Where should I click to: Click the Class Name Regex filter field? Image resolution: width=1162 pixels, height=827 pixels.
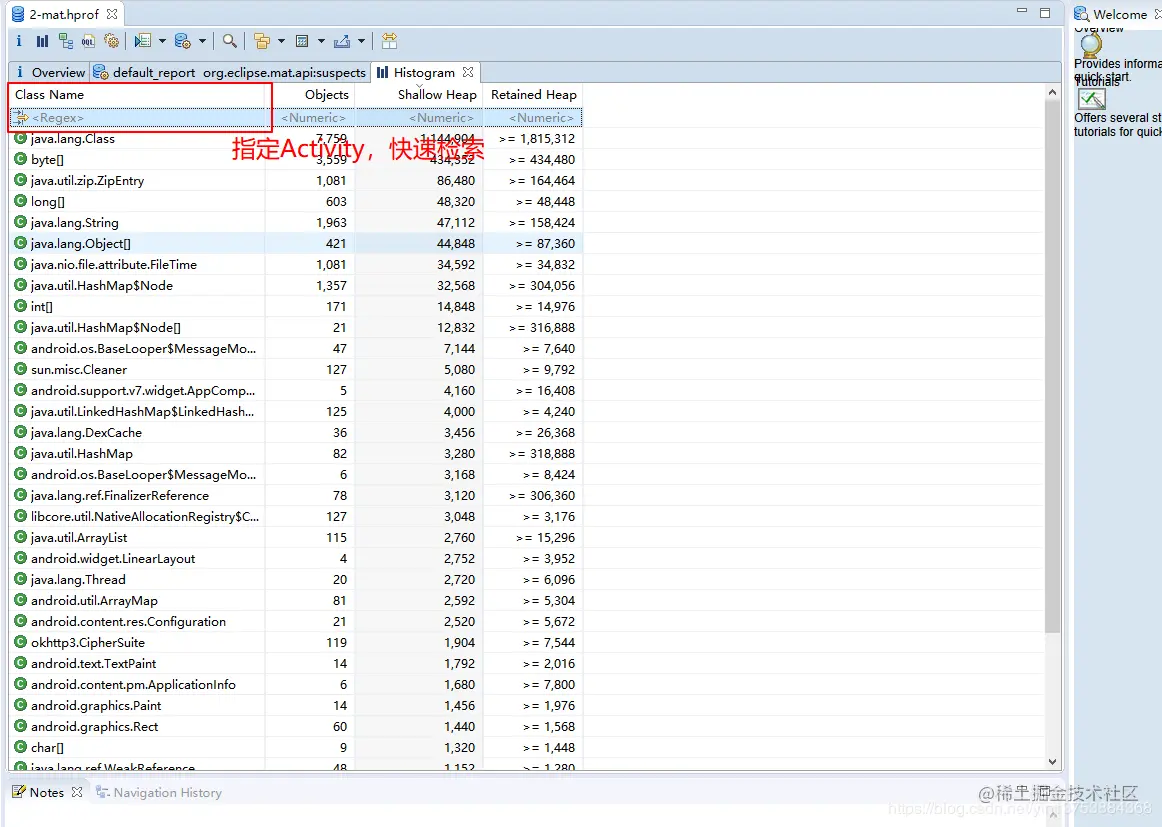click(137, 117)
